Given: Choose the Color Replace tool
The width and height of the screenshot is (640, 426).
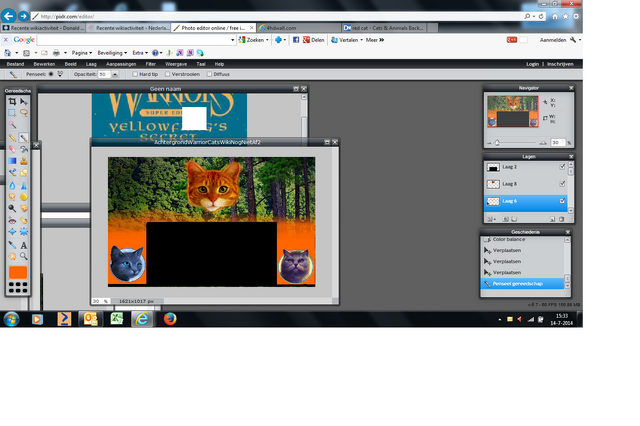Looking at the screenshot, I should click(12, 173).
